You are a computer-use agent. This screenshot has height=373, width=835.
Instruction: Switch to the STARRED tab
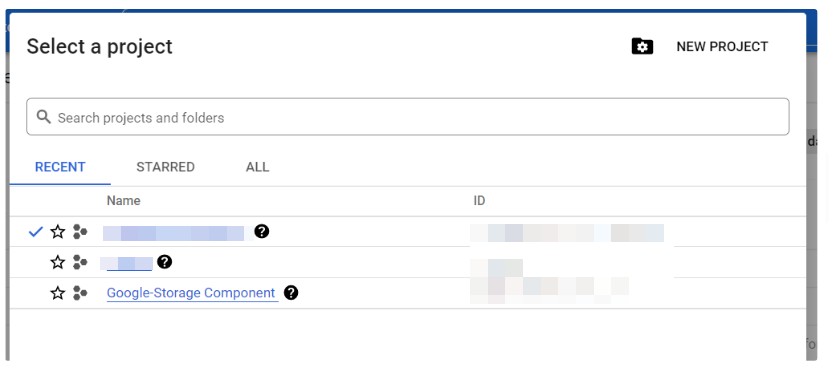point(166,167)
